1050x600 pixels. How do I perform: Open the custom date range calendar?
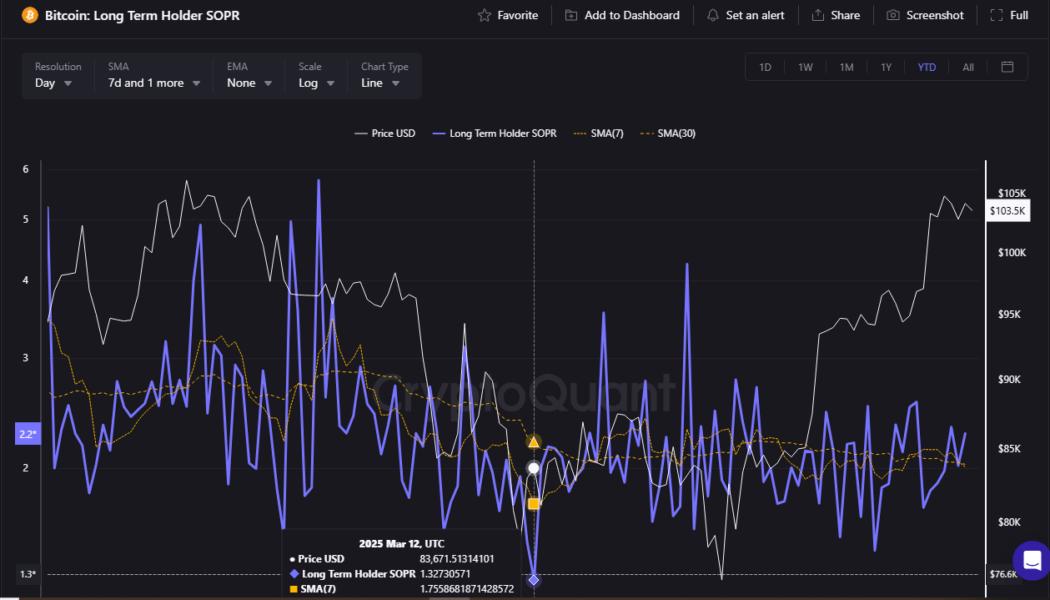(x=1008, y=66)
